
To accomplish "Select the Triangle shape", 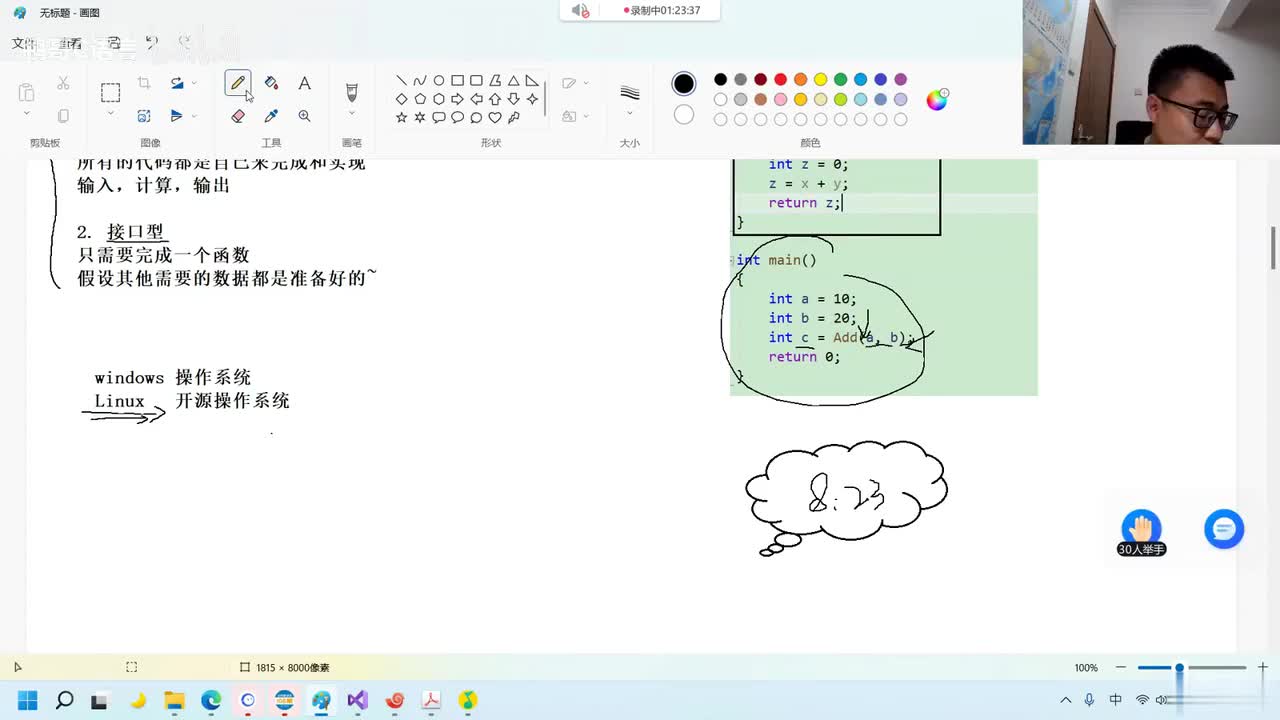I will pos(513,81).
